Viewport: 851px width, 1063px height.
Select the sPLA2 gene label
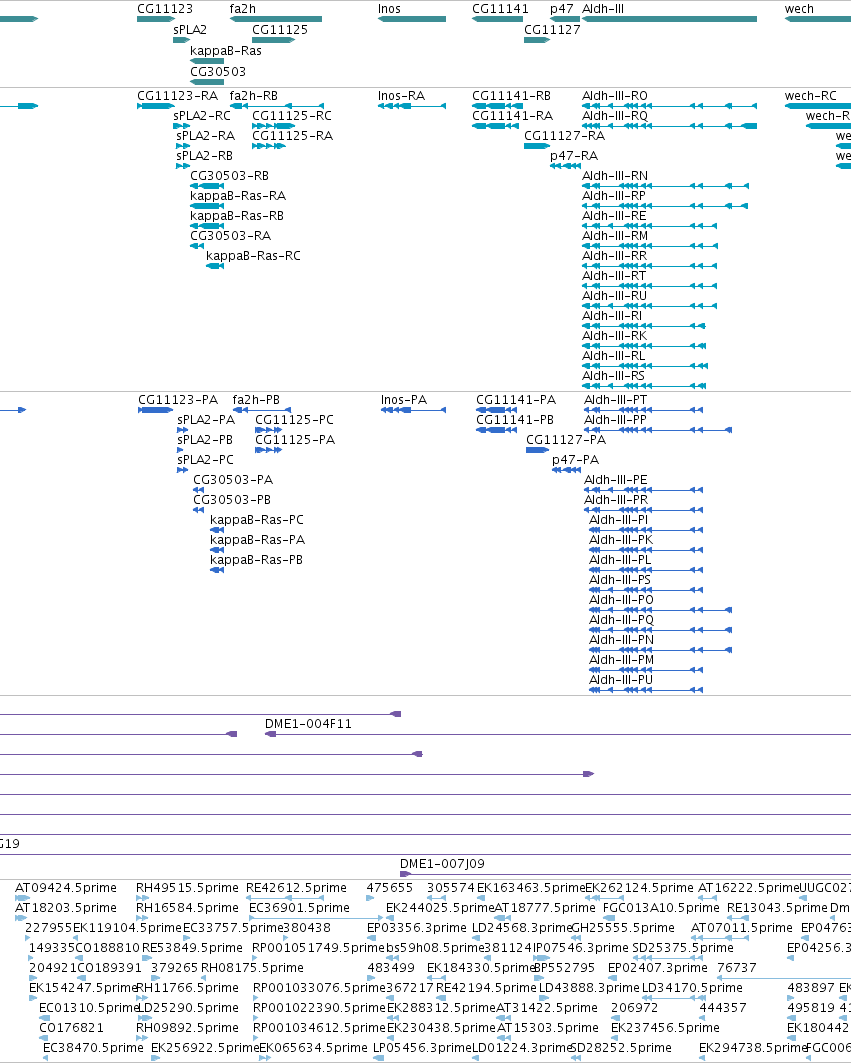click(190, 30)
